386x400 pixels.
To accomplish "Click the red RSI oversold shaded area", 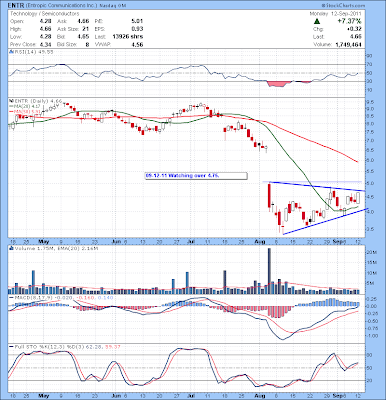I will coord(277,84).
